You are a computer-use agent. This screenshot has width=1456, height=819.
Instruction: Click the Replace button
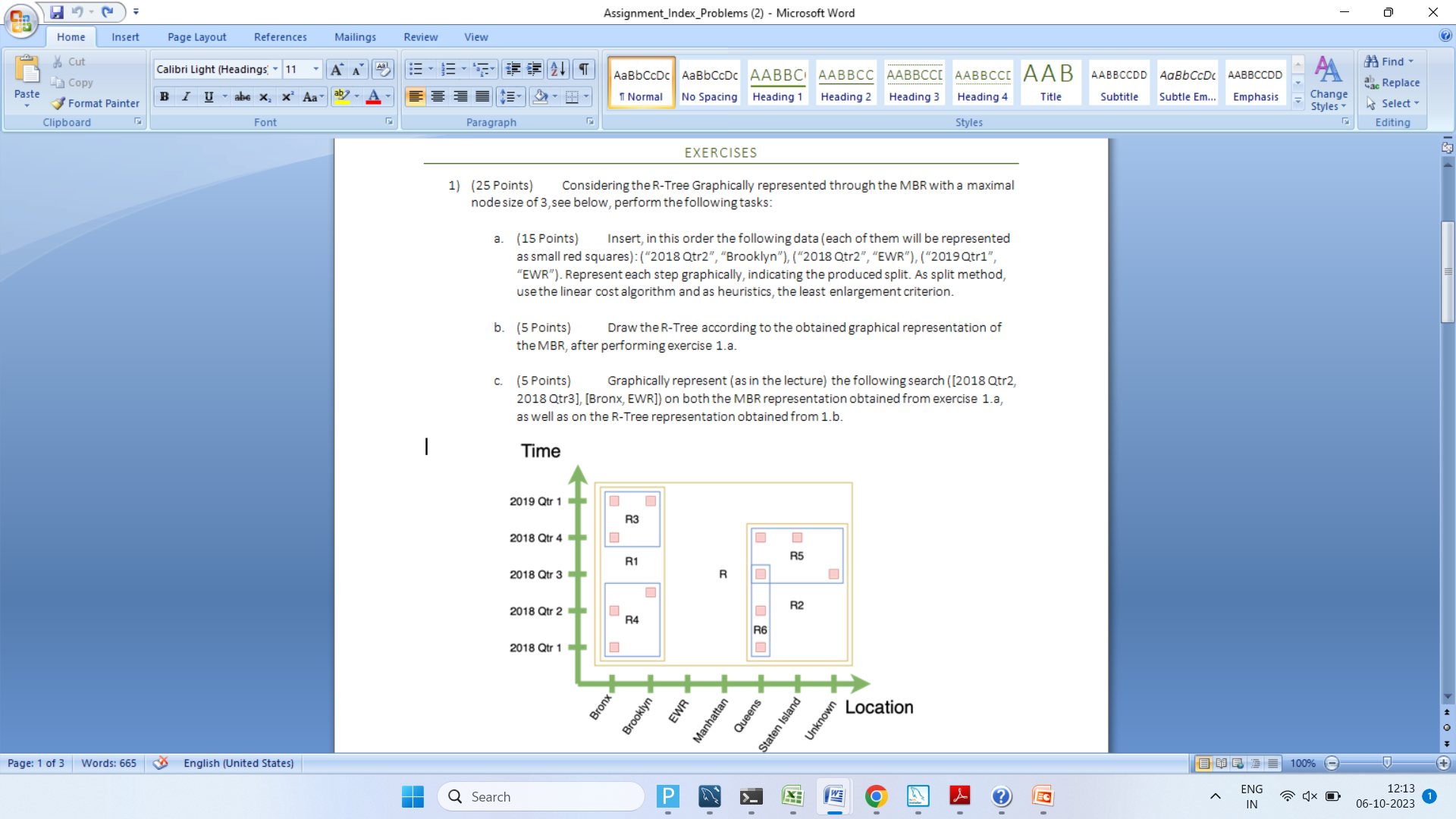tap(1392, 82)
